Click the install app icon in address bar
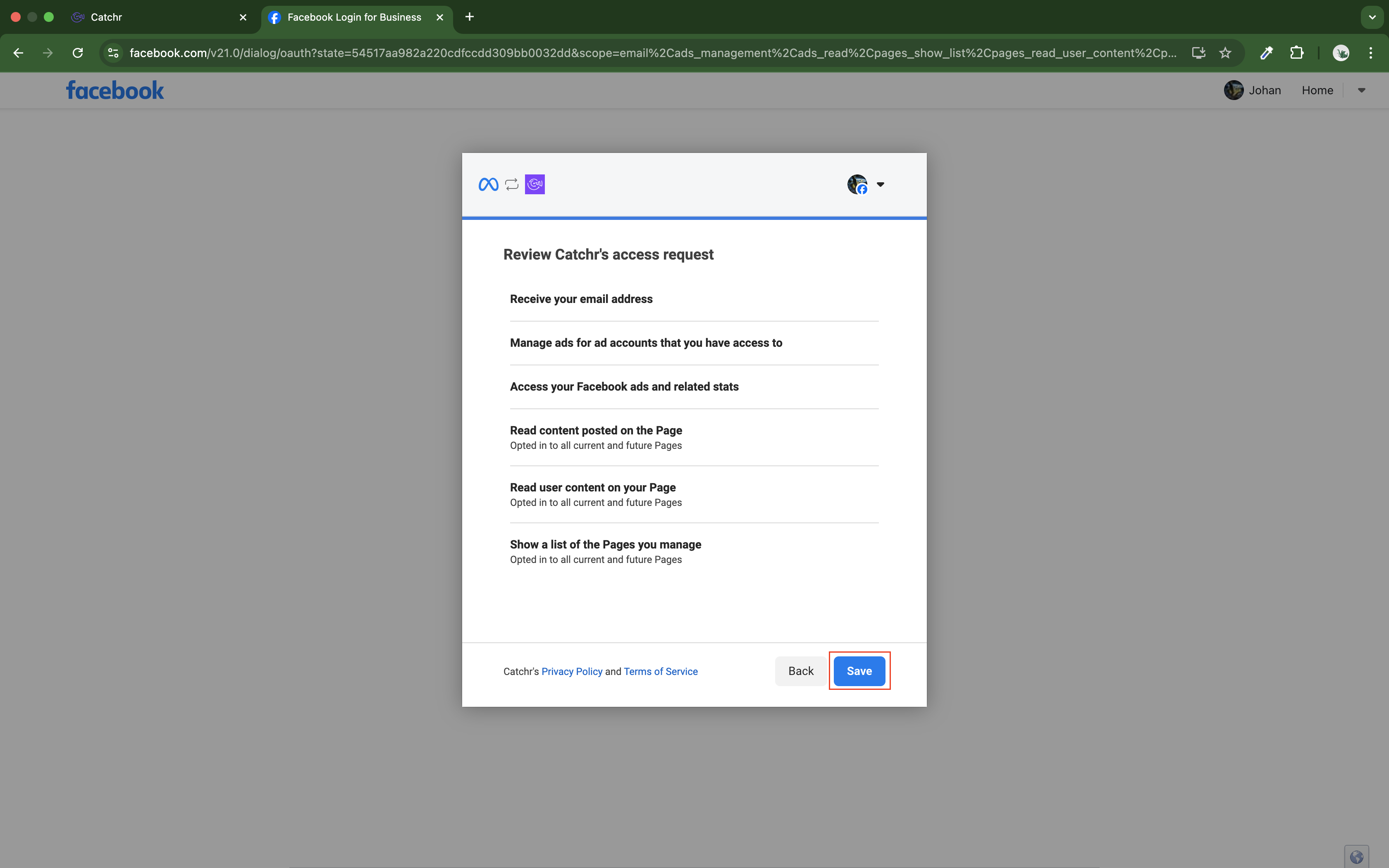This screenshot has height=868, width=1389. click(1198, 53)
